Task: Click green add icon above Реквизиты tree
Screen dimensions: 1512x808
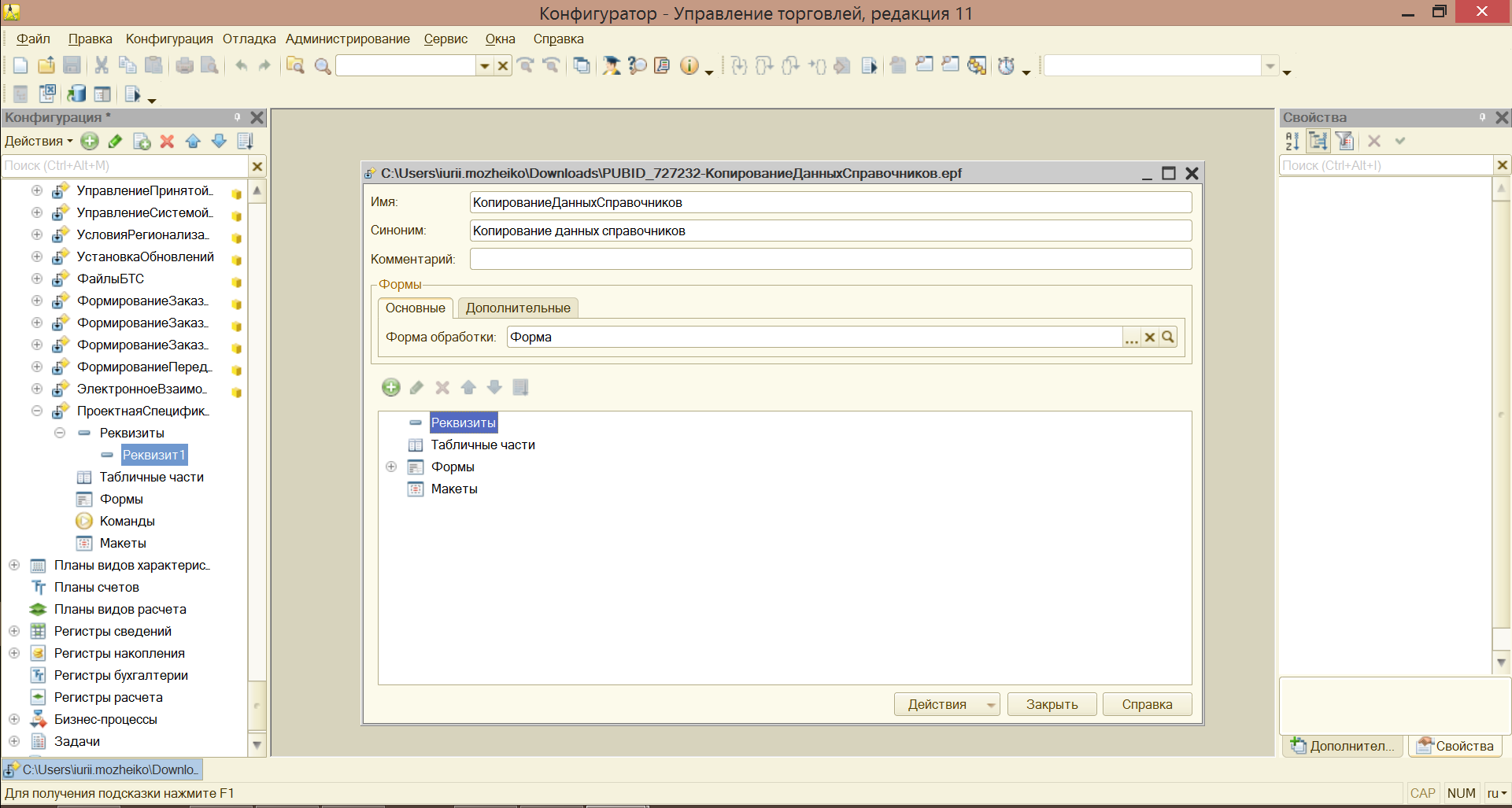Action: pos(391,388)
